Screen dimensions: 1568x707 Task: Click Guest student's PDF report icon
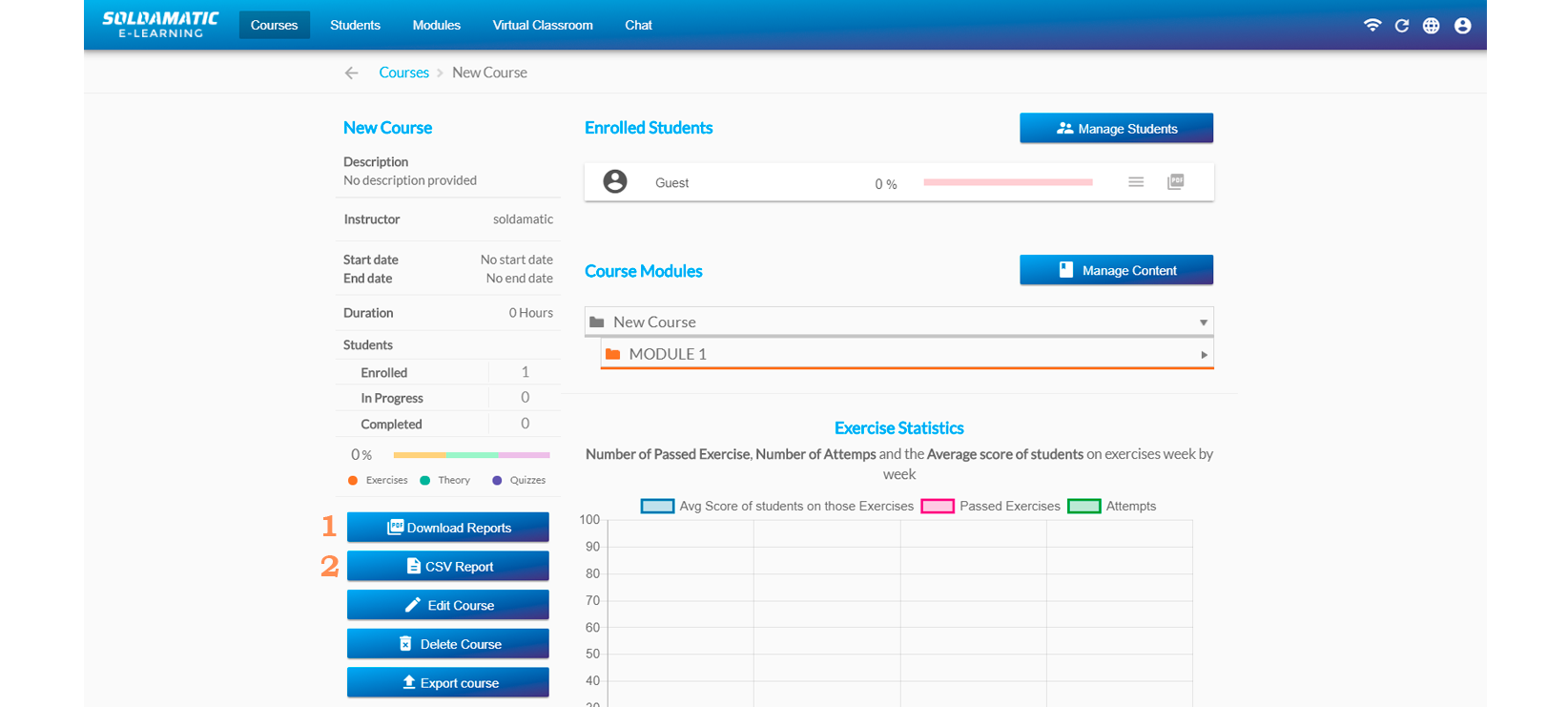1175,182
